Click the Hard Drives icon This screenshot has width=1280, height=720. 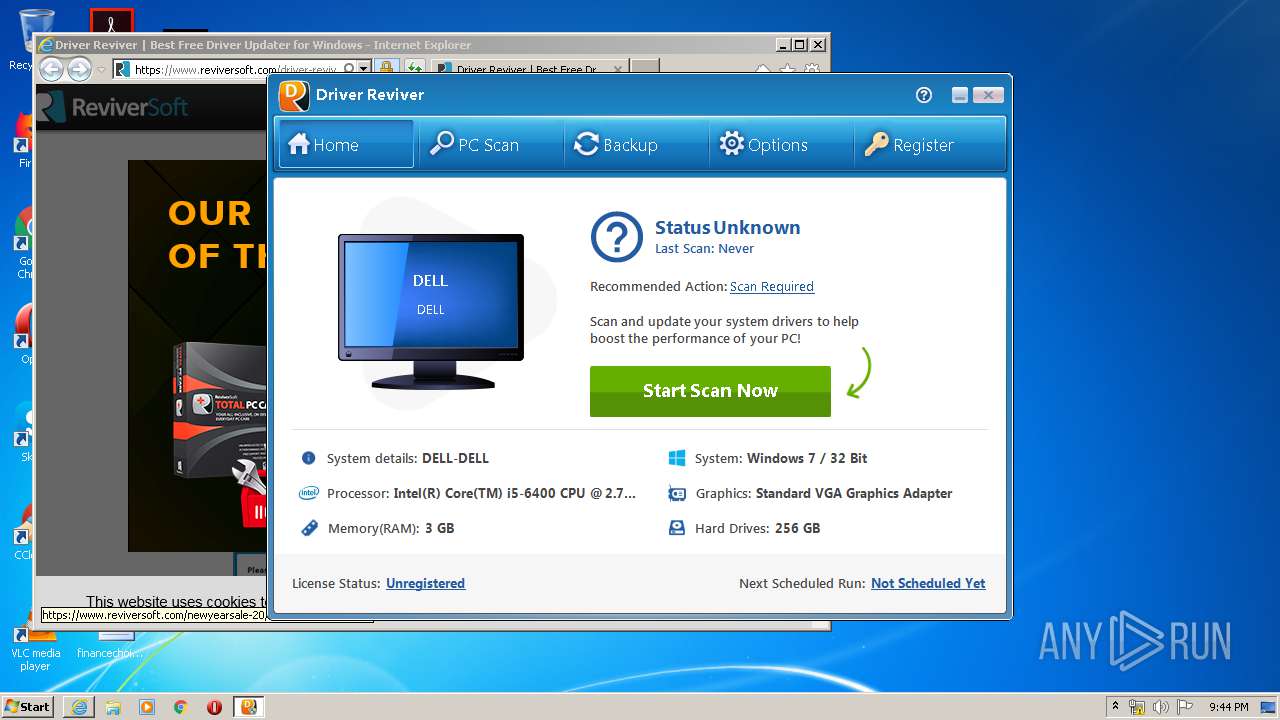677,528
